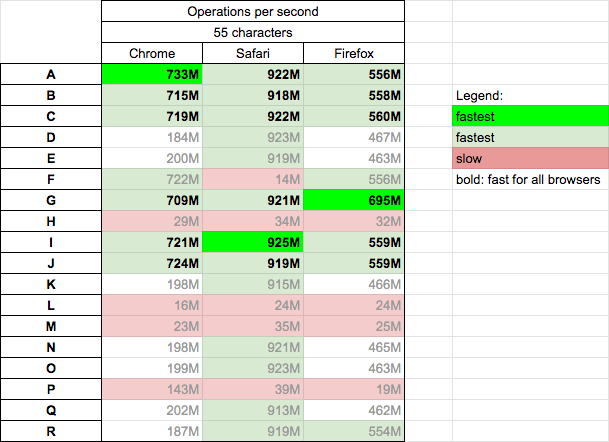
Task: Select the '55 characters' header cell
Action: coord(253,32)
